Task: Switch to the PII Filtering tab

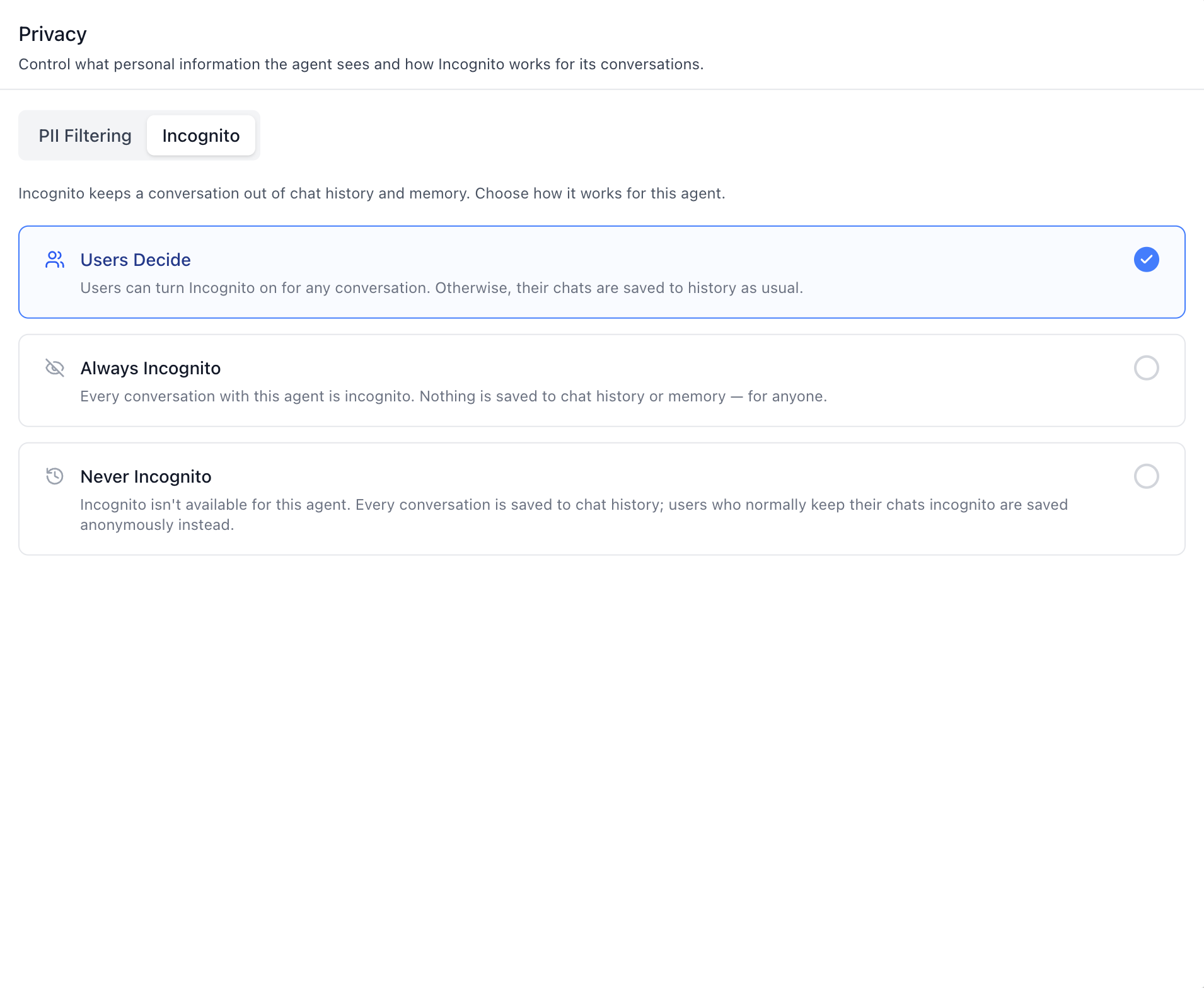Action: coord(85,135)
